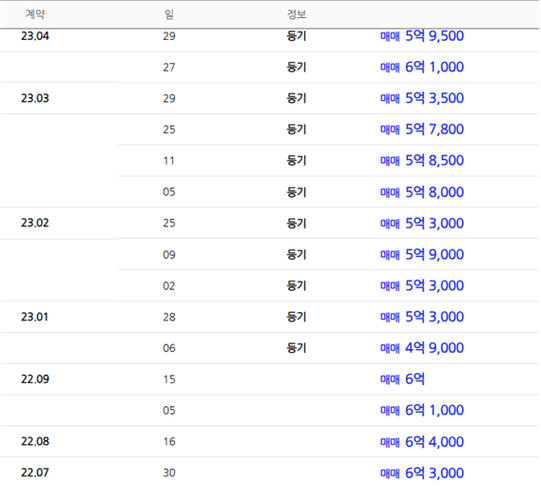The image size is (541, 489).
Task: Click 등기 in the 5억 9,000 row
Action: [x=296, y=254]
